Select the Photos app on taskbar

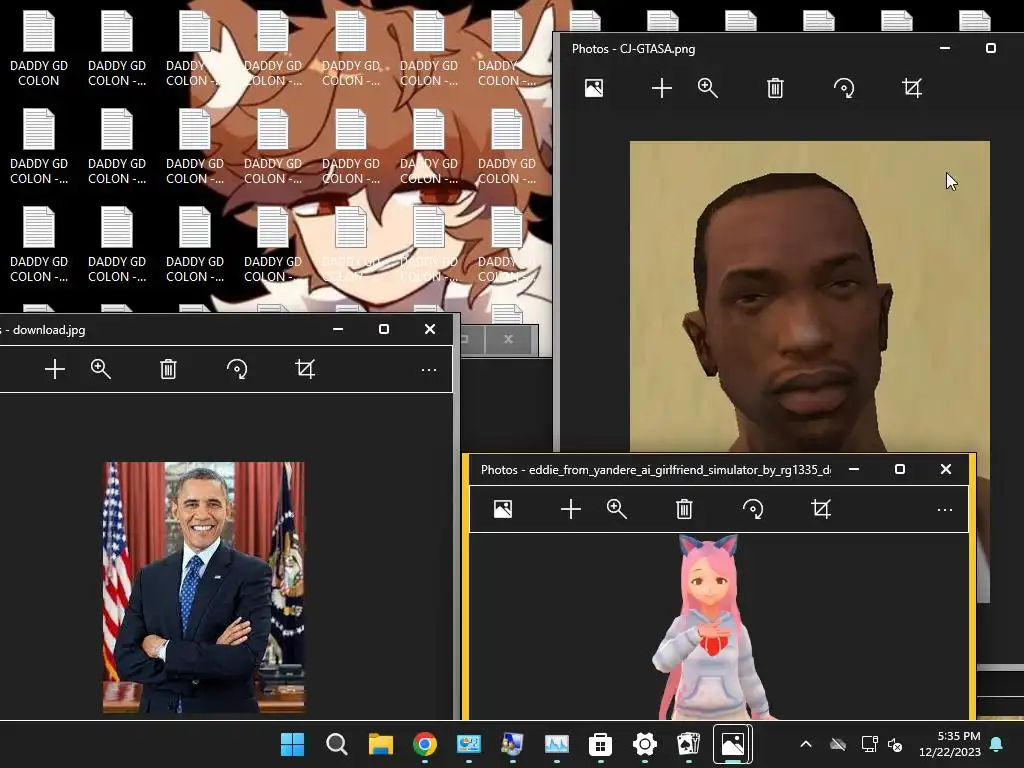[732, 744]
